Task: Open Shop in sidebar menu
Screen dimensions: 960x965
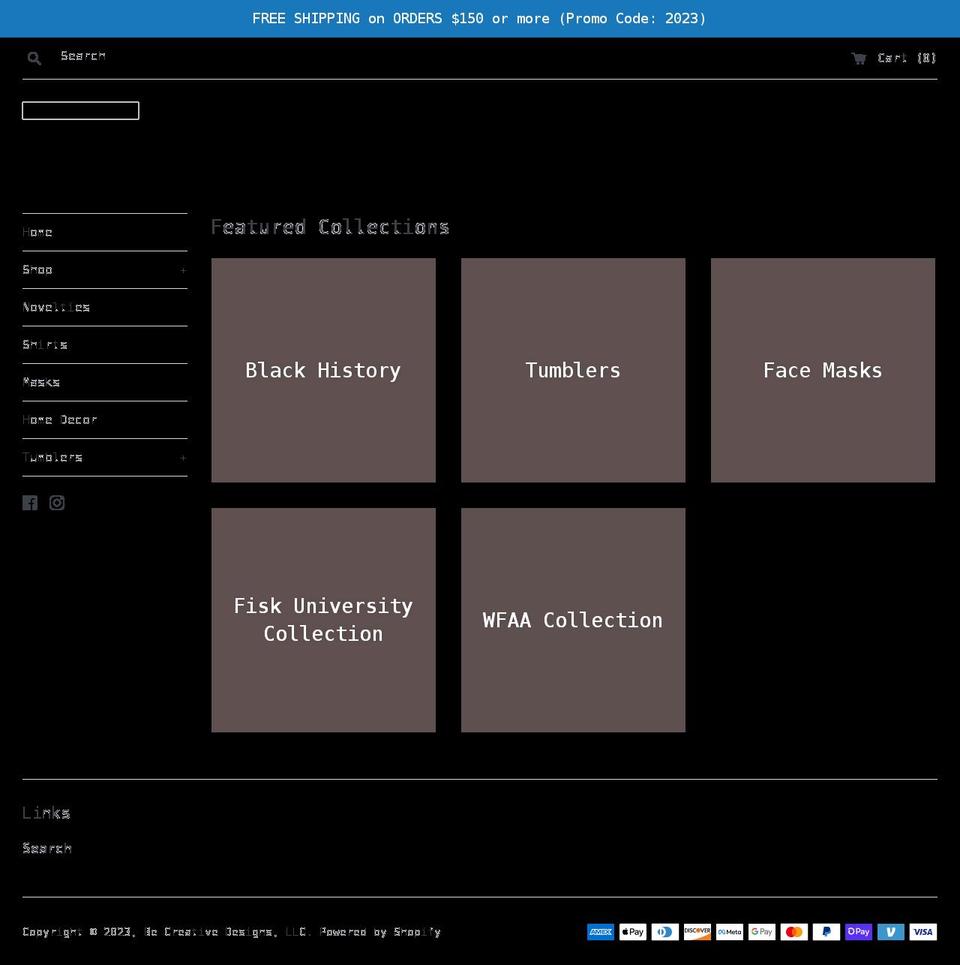Action: (38, 270)
